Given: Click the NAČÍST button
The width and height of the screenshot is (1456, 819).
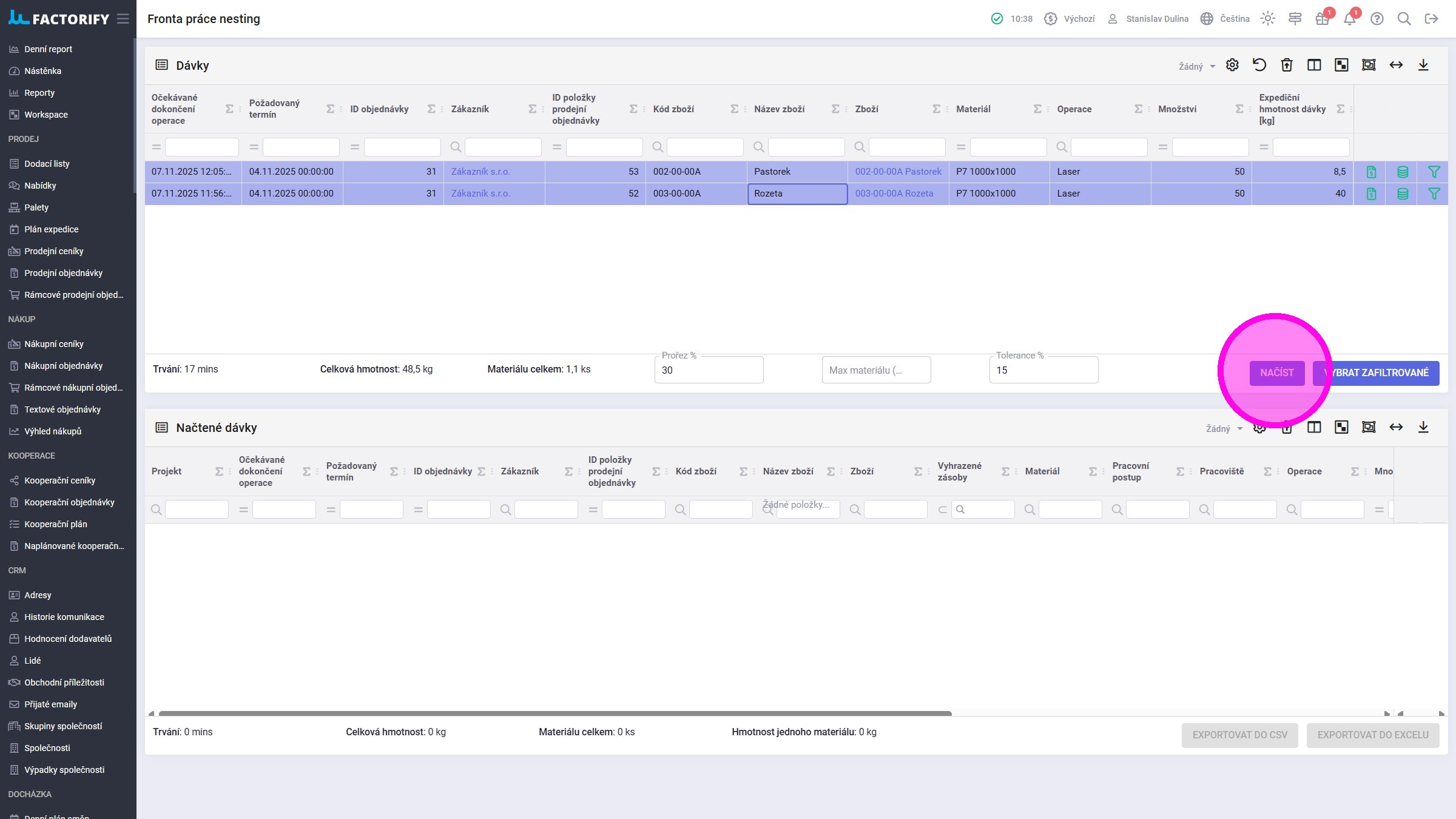Looking at the screenshot, I should [1276, 372].
